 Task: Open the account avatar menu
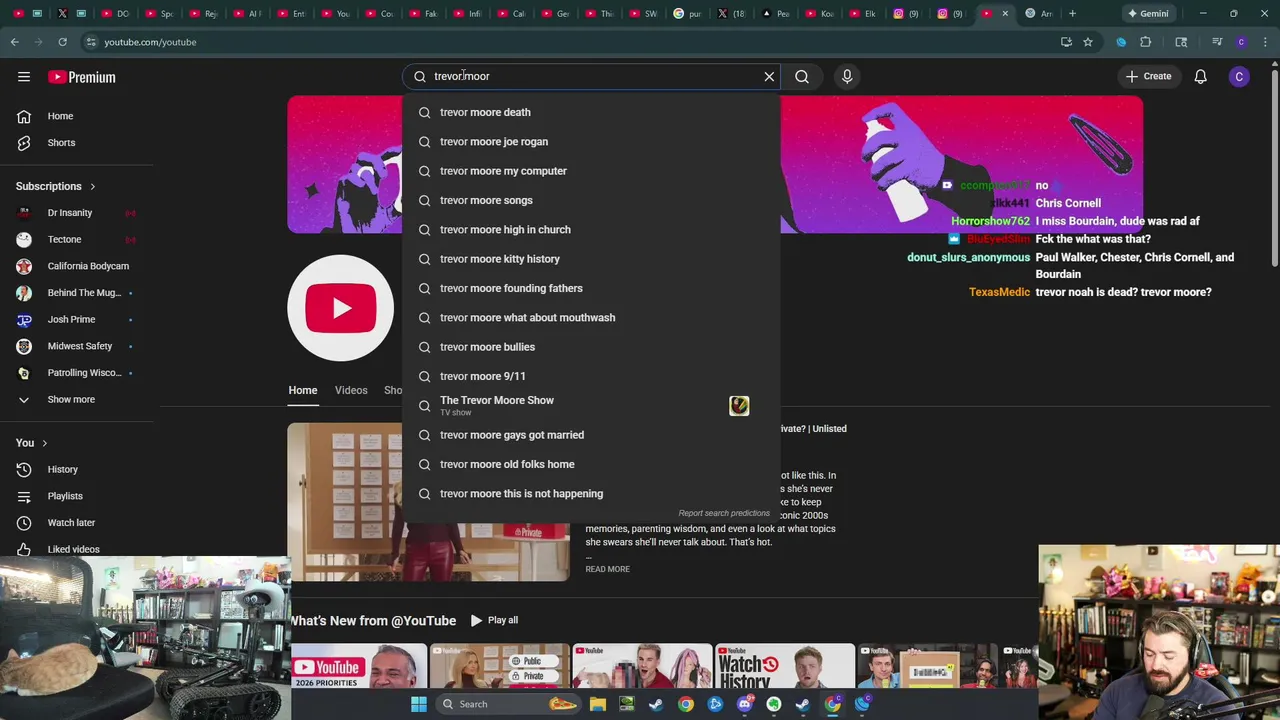(x=1239, y=76)
